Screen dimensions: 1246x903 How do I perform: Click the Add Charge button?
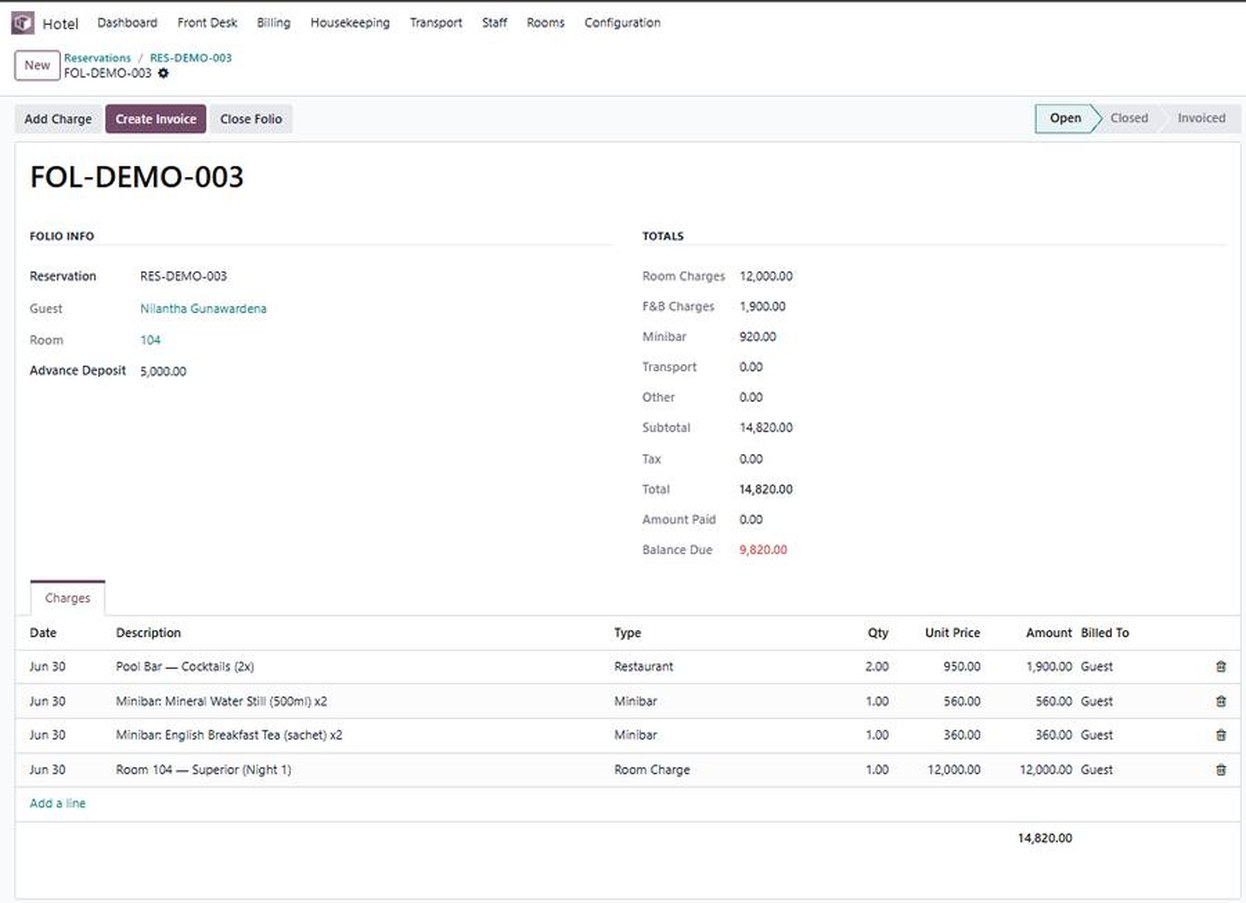coord(58,119)
